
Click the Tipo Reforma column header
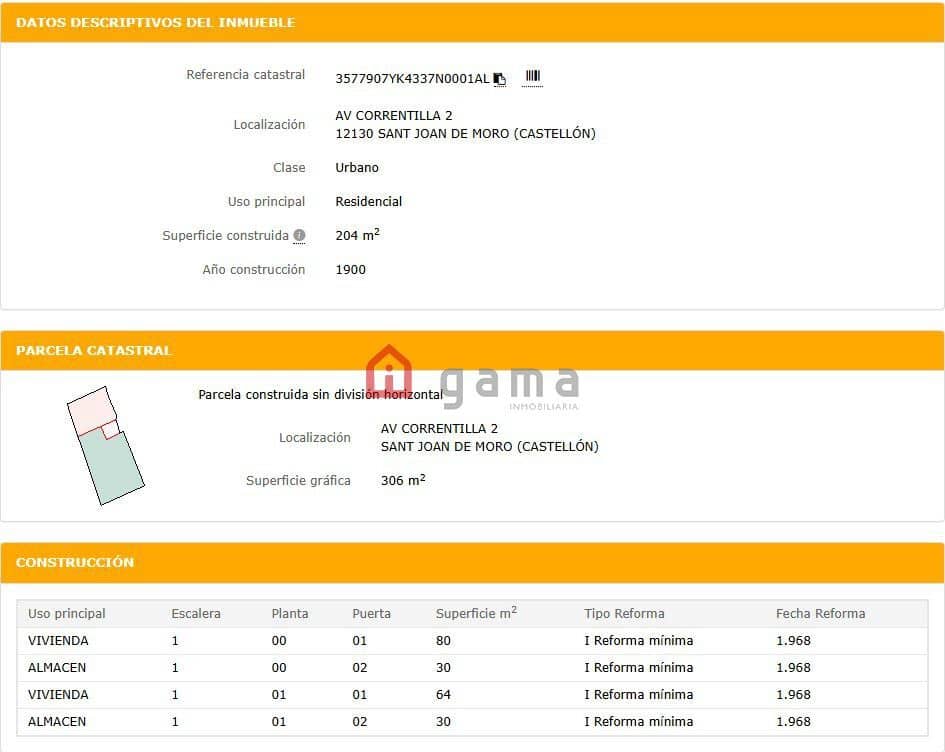coord(624,614)
